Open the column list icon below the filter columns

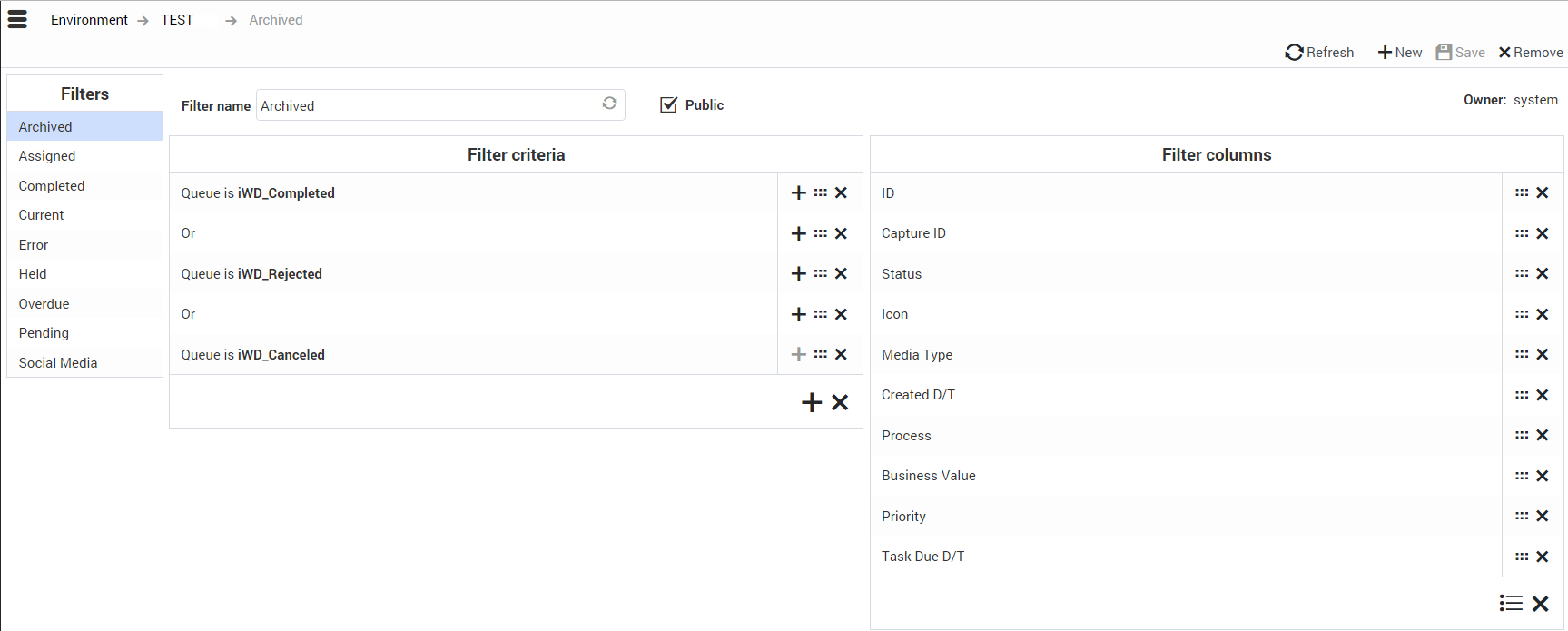coord(1511,603)
